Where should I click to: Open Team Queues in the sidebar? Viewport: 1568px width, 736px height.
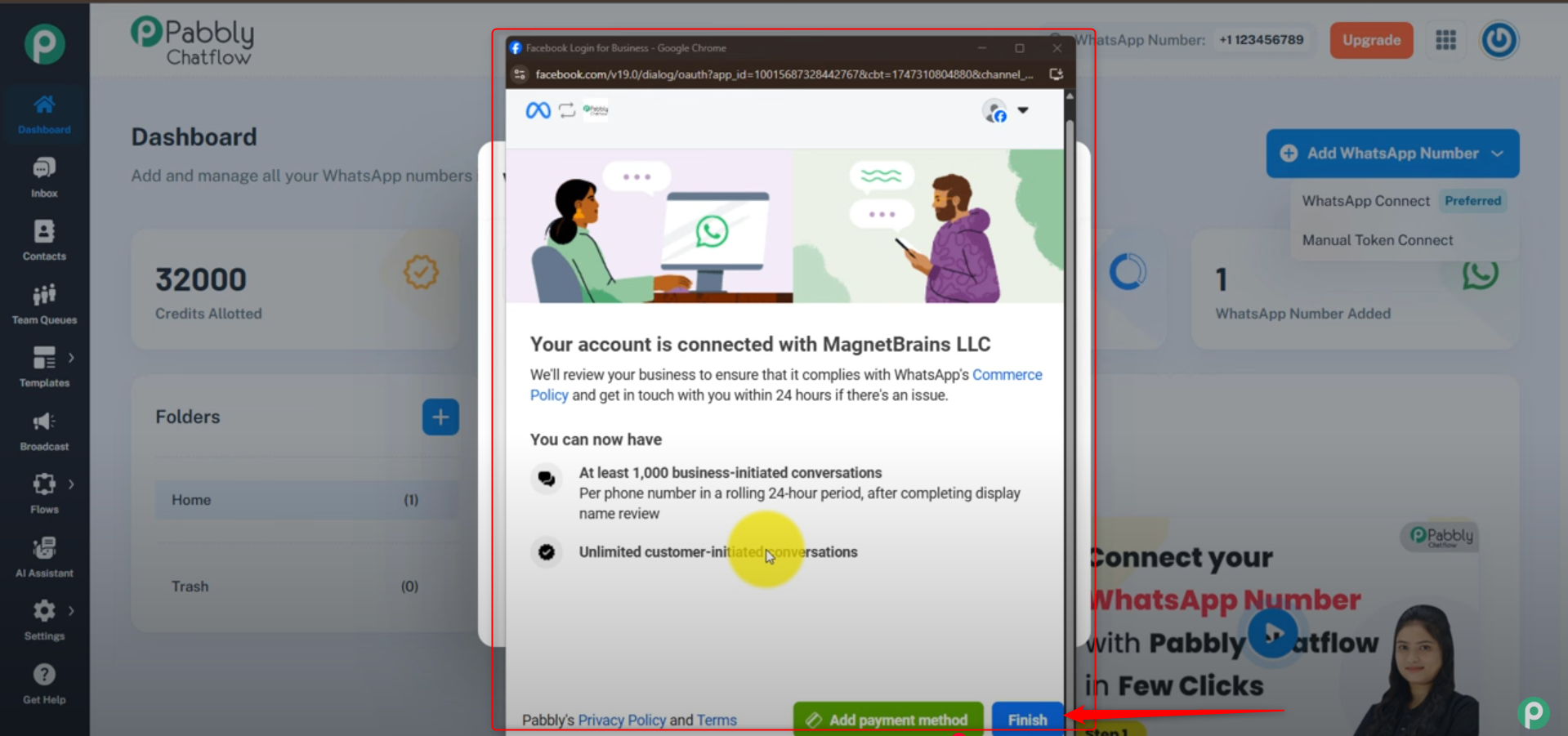tap(44, 304)
